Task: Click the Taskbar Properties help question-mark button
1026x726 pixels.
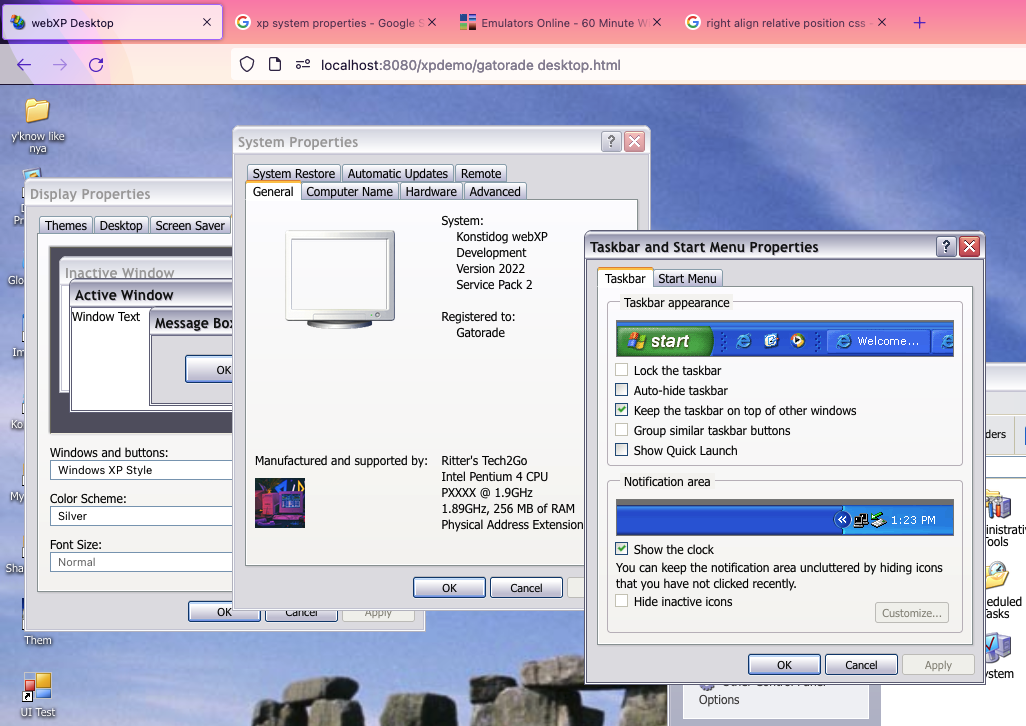Action: coord(946,247)
